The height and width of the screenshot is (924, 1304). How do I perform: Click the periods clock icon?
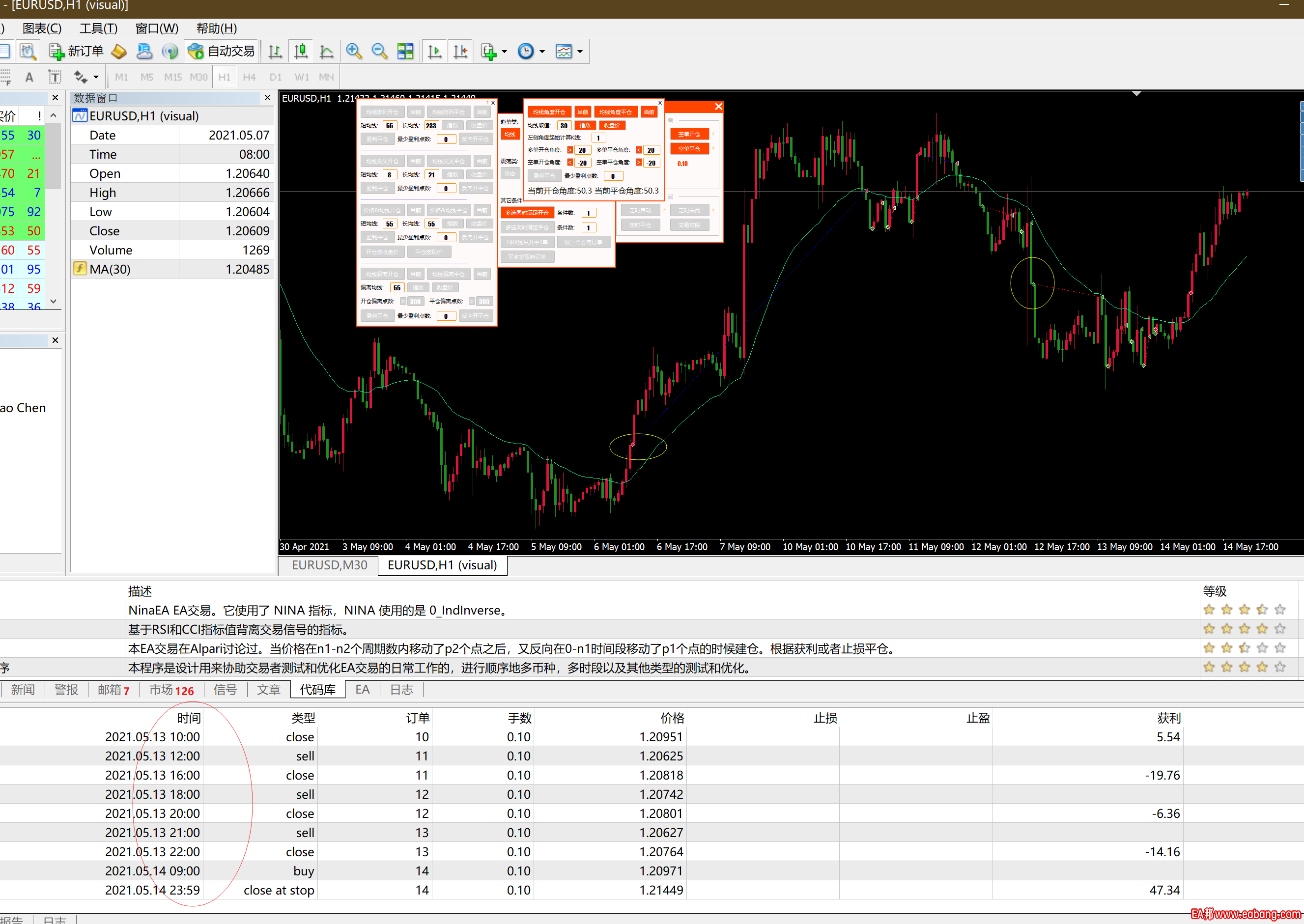click(x=526, y=51)
